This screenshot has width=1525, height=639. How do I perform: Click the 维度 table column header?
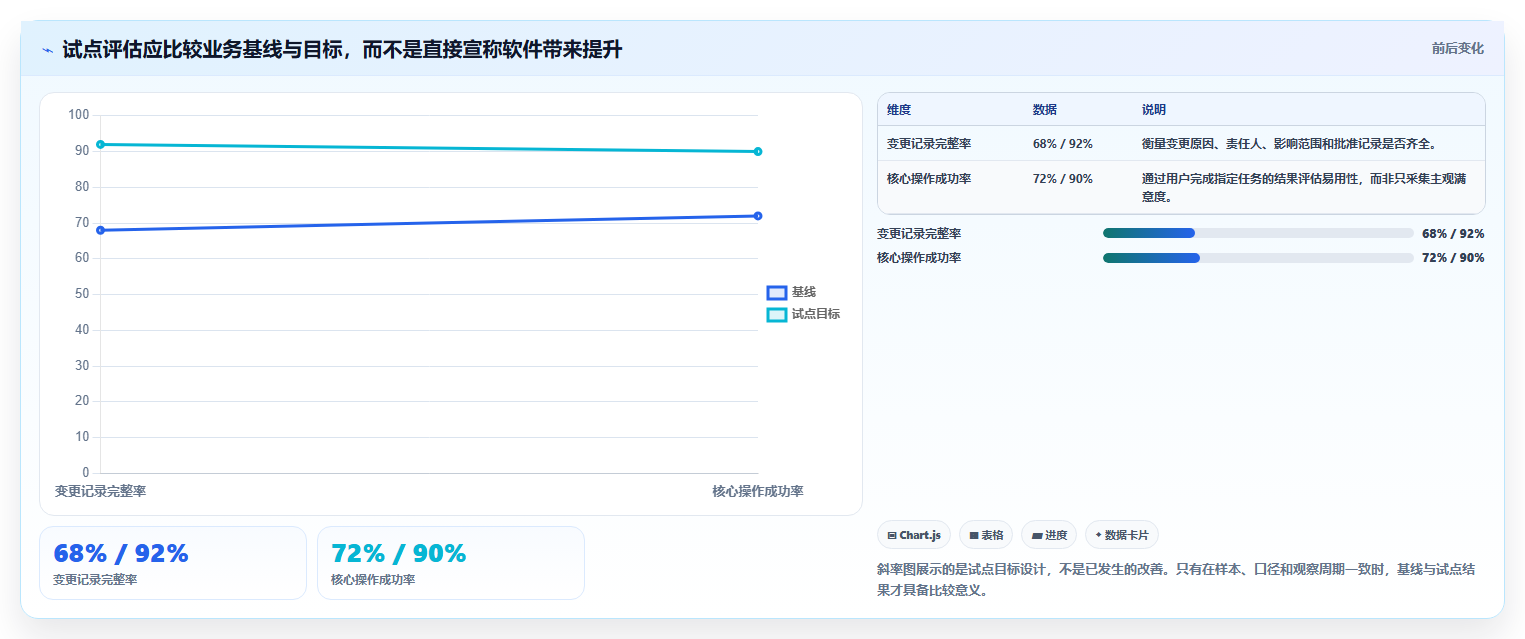pyautogui.click(x=899, y=110)
